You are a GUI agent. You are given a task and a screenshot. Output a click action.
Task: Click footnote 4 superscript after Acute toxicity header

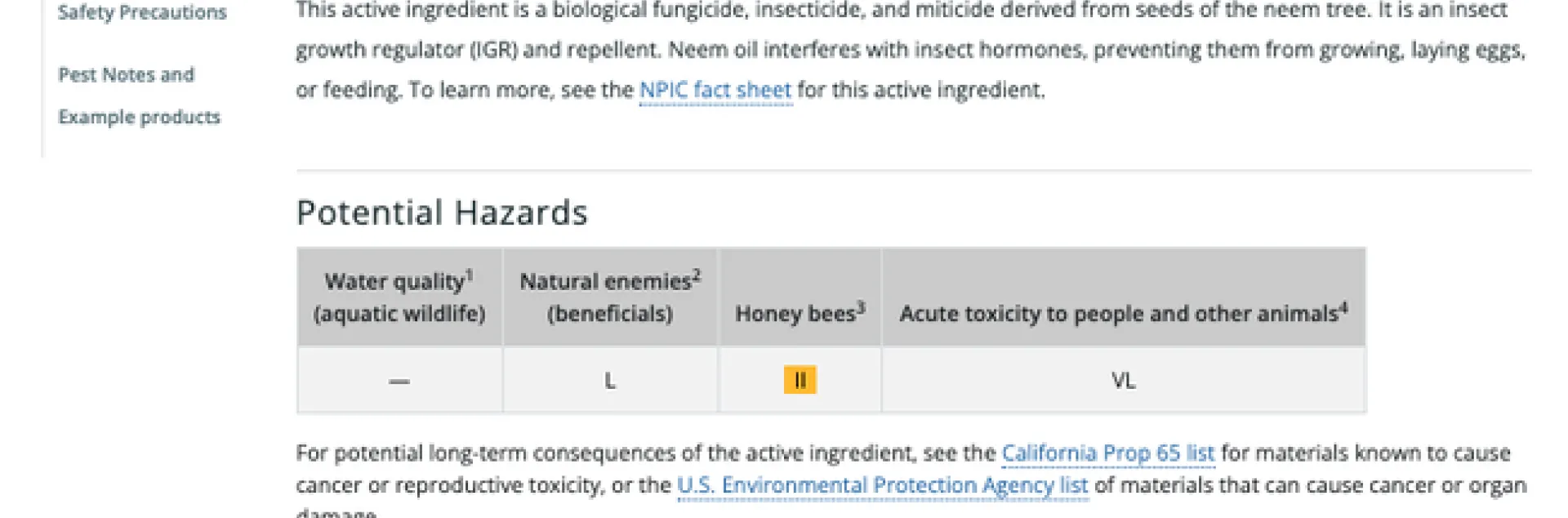click(1343, 307)
